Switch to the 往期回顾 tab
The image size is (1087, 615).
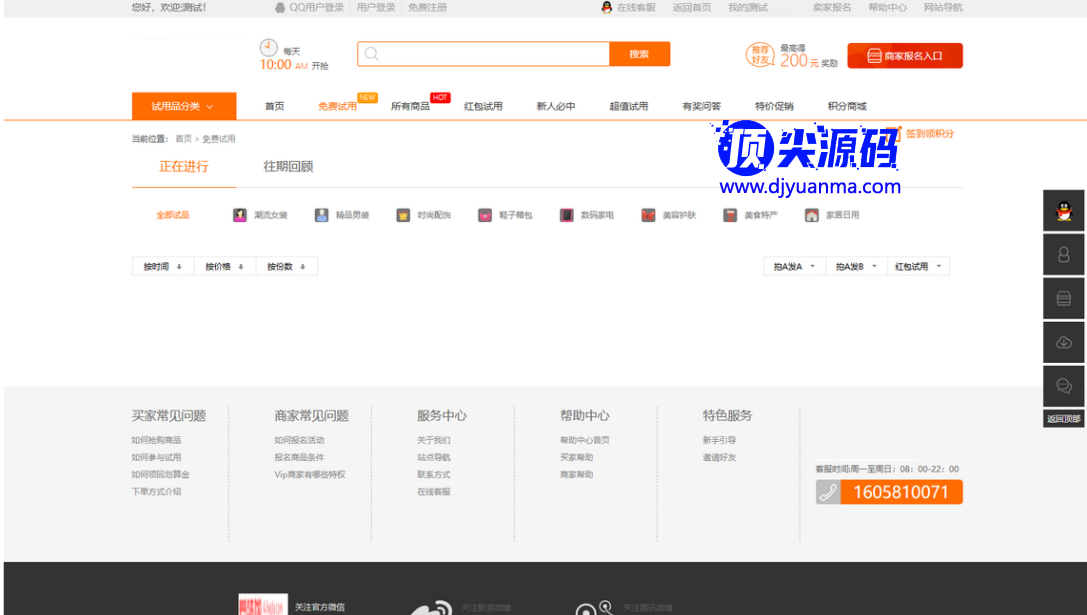(x=288, y=167)
